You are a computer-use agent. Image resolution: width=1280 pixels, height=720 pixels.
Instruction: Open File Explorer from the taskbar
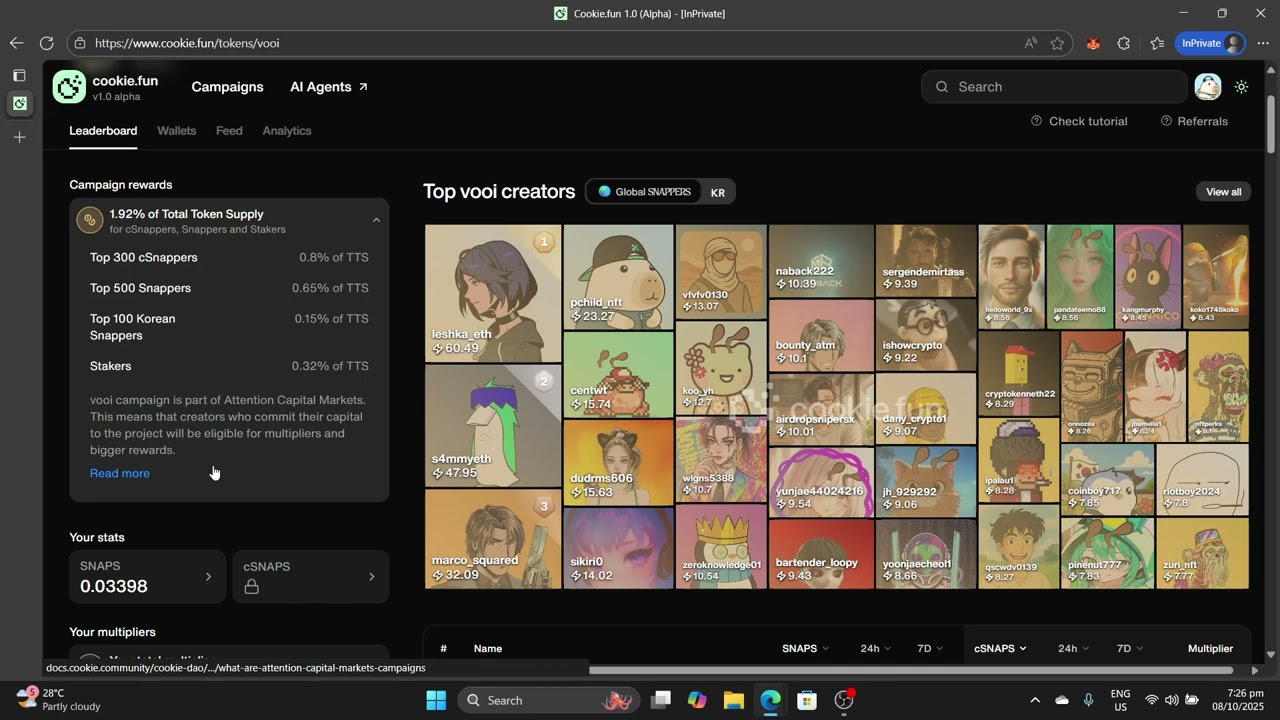[x=733, y=700]
